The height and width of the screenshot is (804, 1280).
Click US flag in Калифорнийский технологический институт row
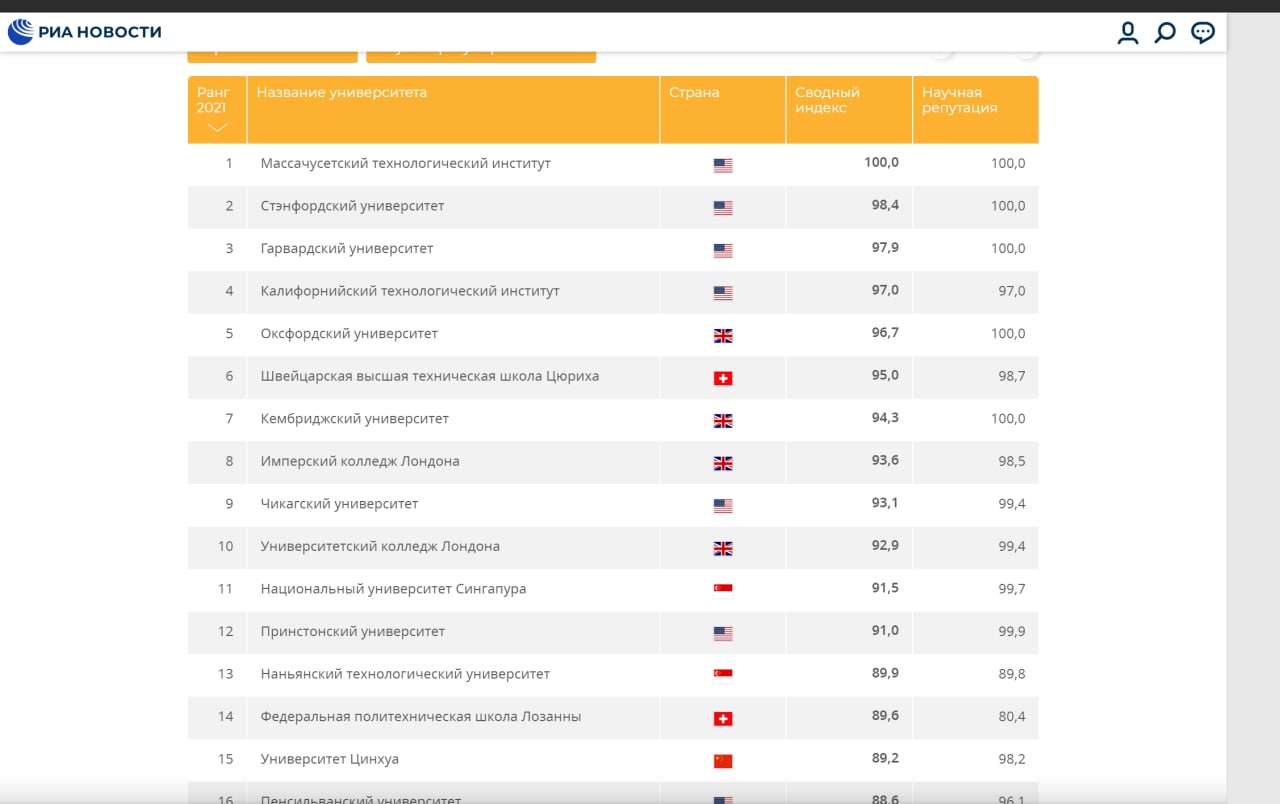[723, 293]
